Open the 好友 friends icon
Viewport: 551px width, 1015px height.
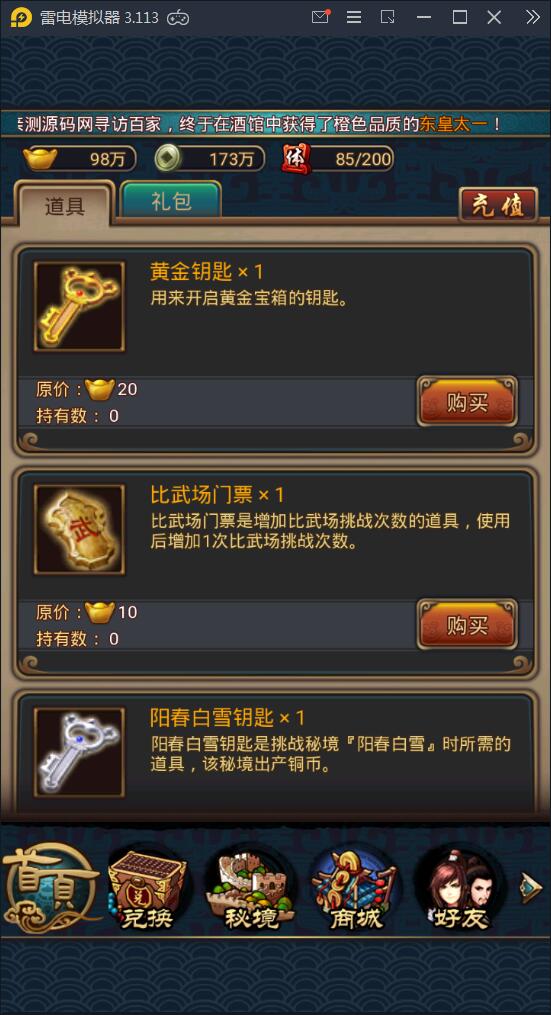click(x=457, y=890)
